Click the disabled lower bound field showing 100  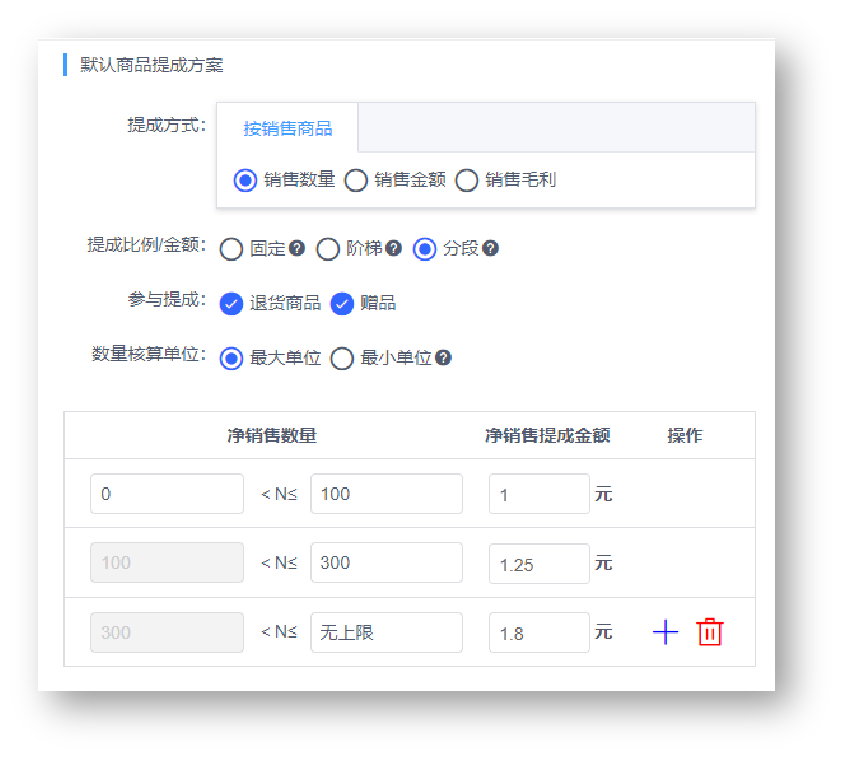coord(167,562)
